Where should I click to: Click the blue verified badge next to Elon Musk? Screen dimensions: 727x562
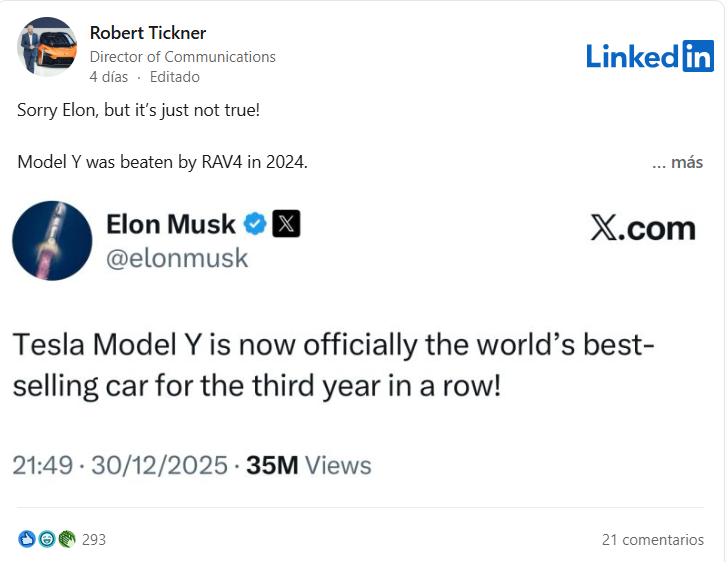click(255, 224)
